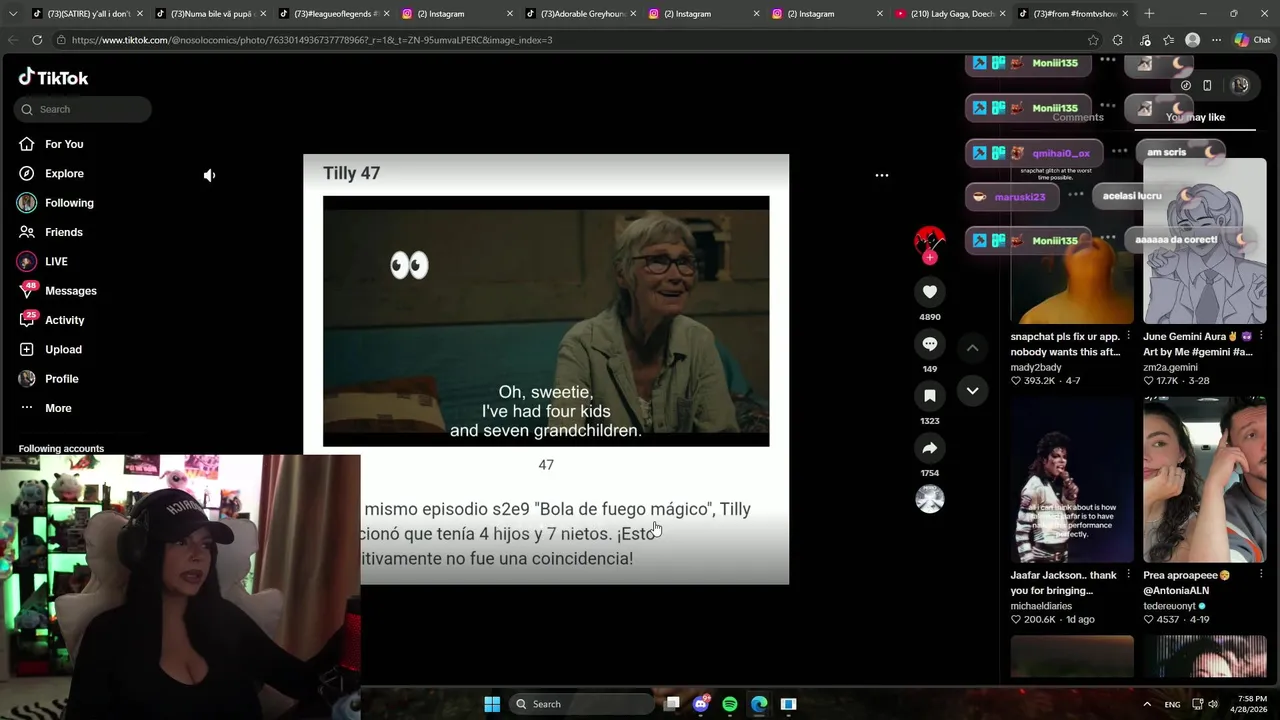This screenshot has height=720, width=1280.
Task: Open volume control in system tray
Action: (x=1214, y=704)
